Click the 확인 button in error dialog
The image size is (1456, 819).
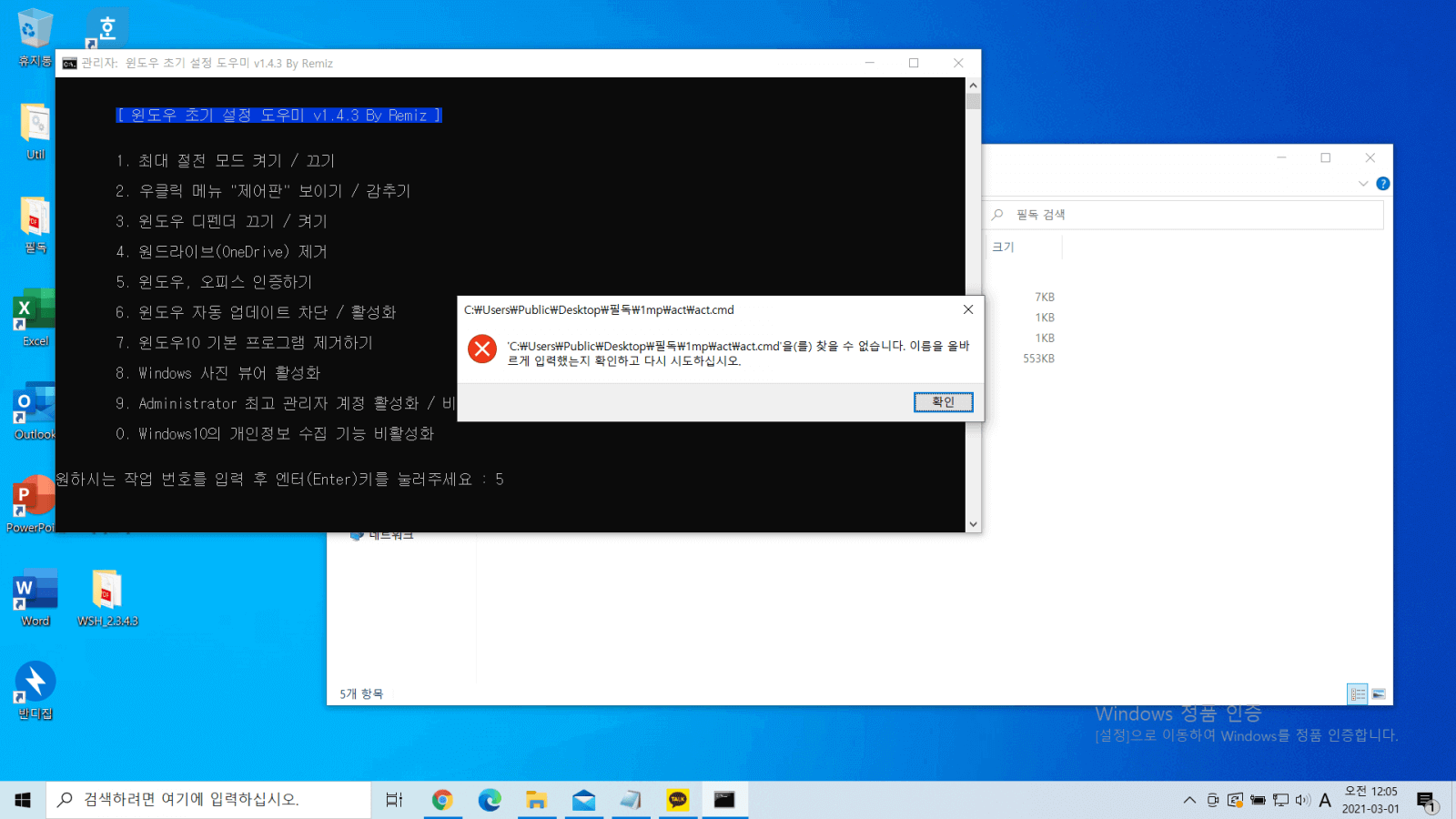[x=943, y=402]
